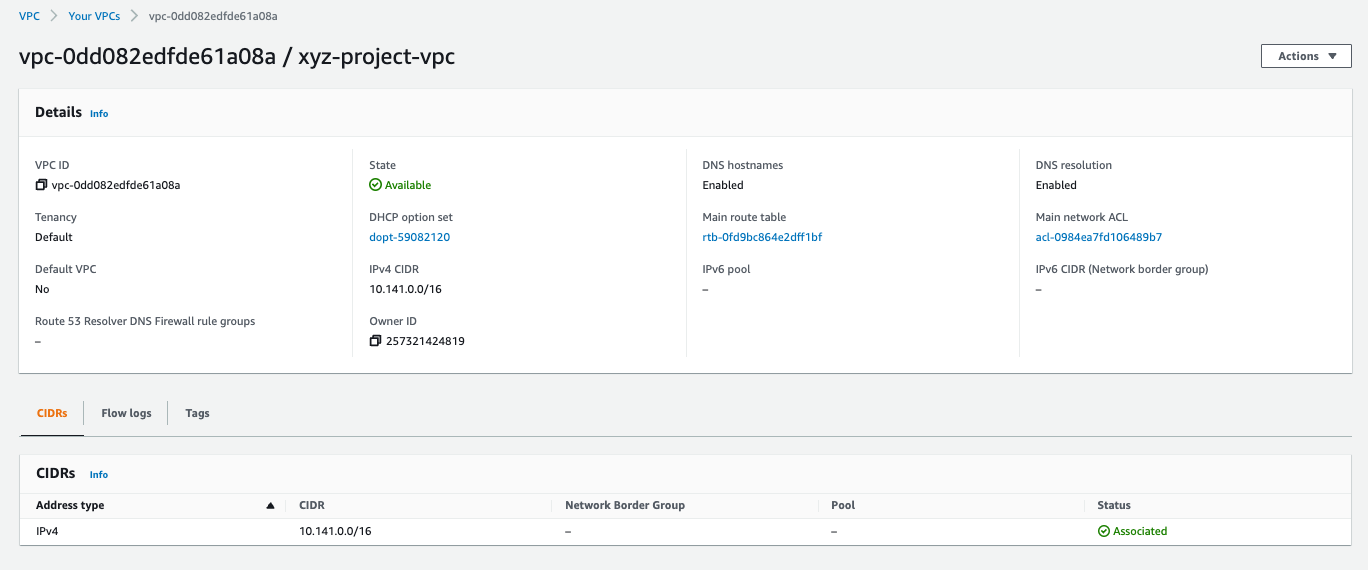Image resolution: width=1368 pixels, height=570 pixels.
Task: Open Your VPCs breadcrumb link
Action: tap(94, 16)
